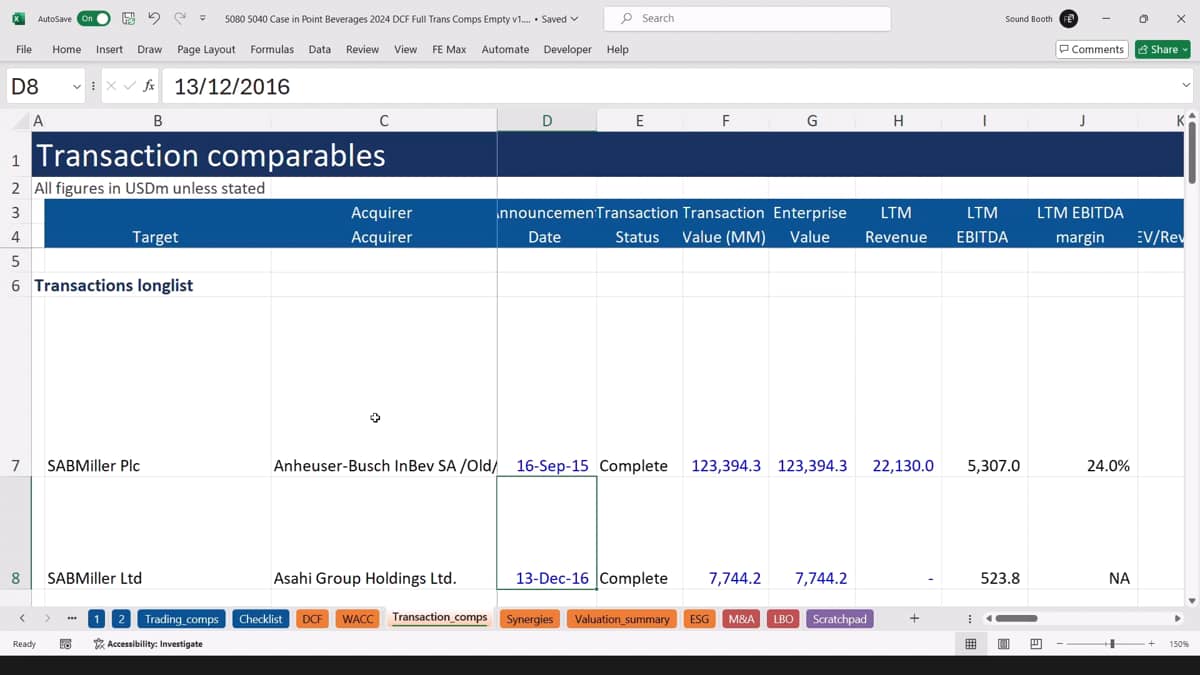
Task: Click Accessibility: Investigate in status bar
Action: point(148,644)
